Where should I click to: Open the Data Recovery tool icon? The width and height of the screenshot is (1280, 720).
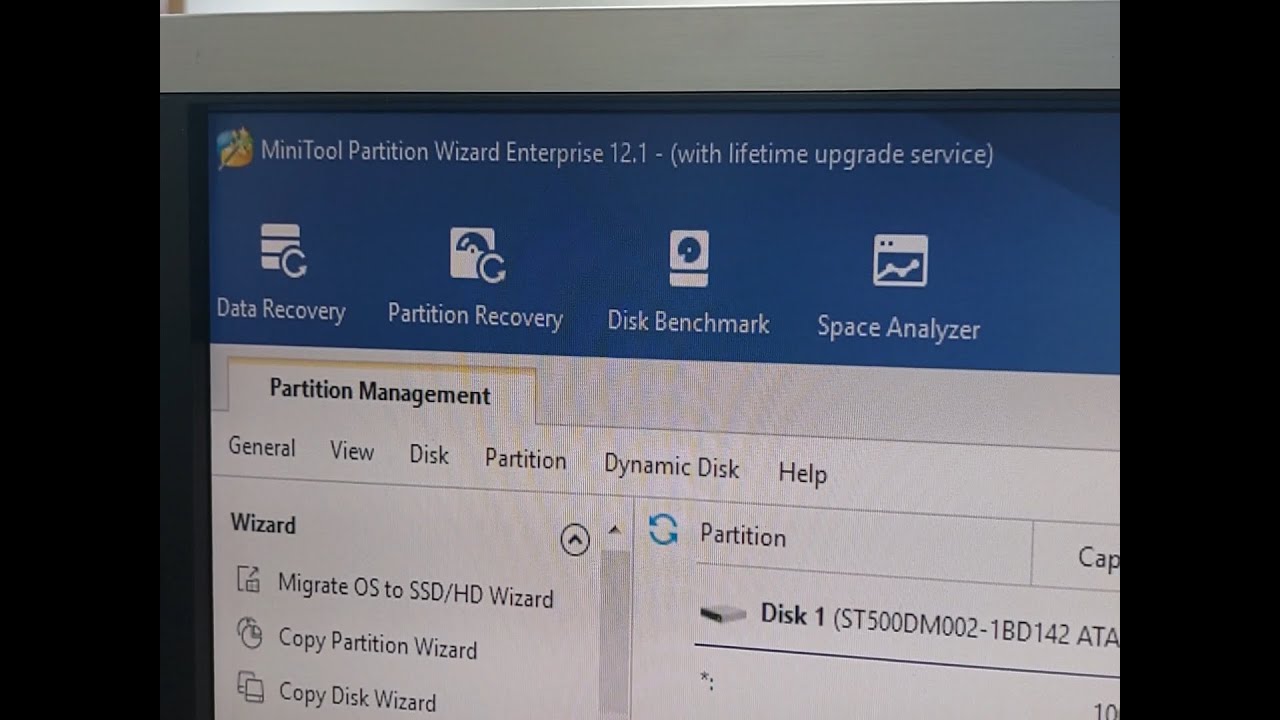[x=283, y=250]
